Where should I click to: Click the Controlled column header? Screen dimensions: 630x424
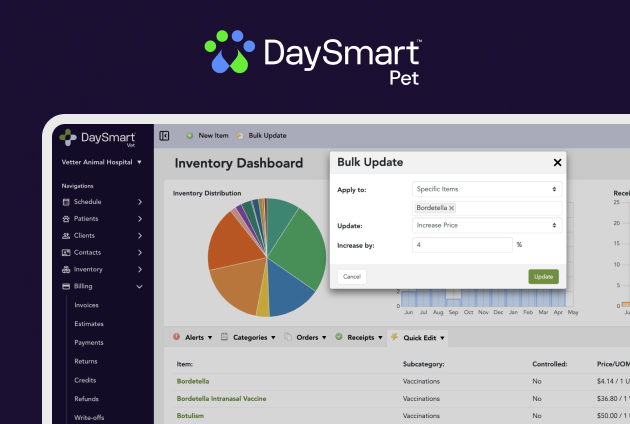pos(550,364)
